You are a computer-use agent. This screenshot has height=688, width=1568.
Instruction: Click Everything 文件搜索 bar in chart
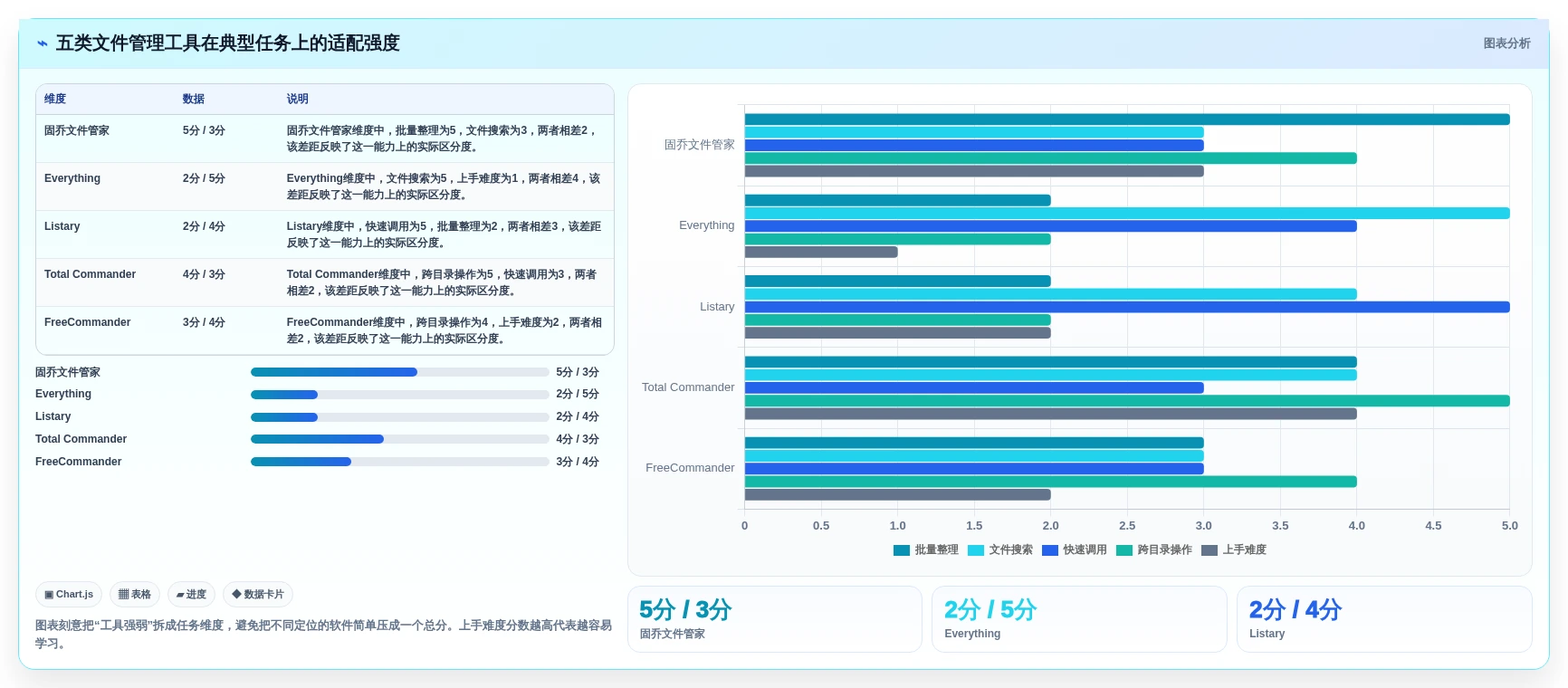1127,214
